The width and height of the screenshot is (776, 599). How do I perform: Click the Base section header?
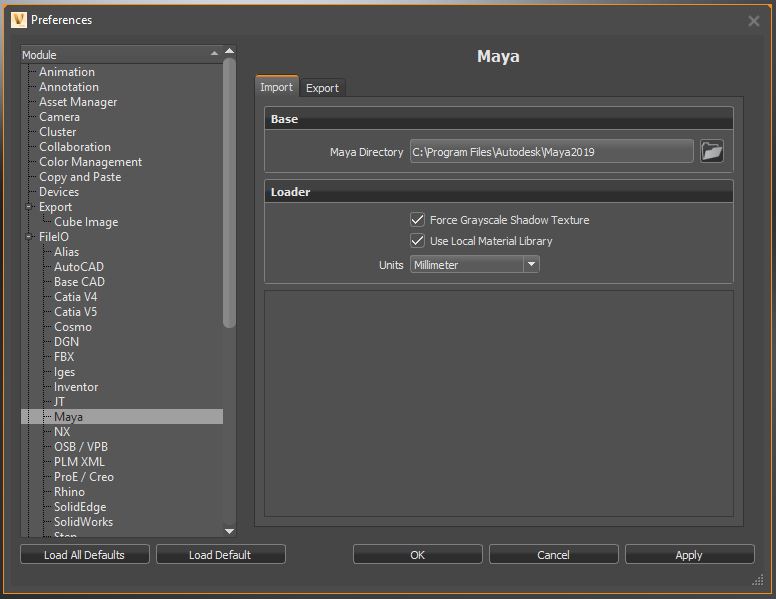pyautogui.click(x=498, y=119)
